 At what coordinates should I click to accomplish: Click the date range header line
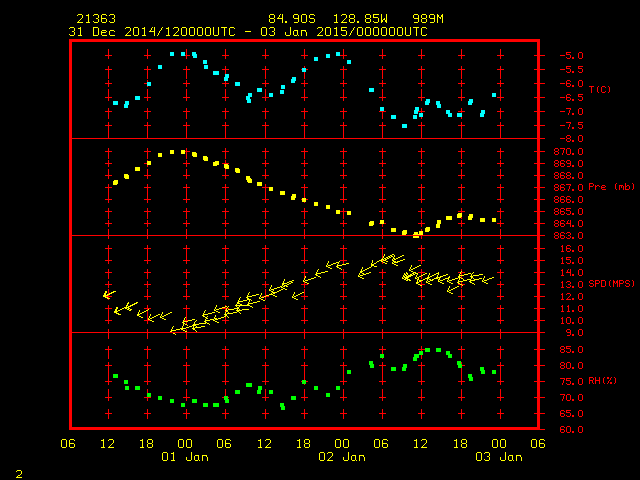tap(248, 31)
